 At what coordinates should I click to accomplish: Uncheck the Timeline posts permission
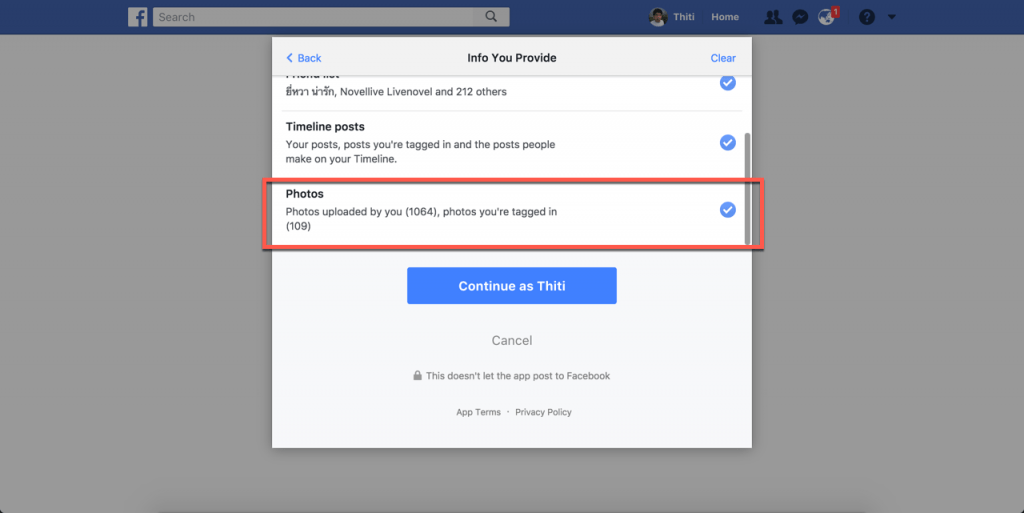(x=728, y=142)
